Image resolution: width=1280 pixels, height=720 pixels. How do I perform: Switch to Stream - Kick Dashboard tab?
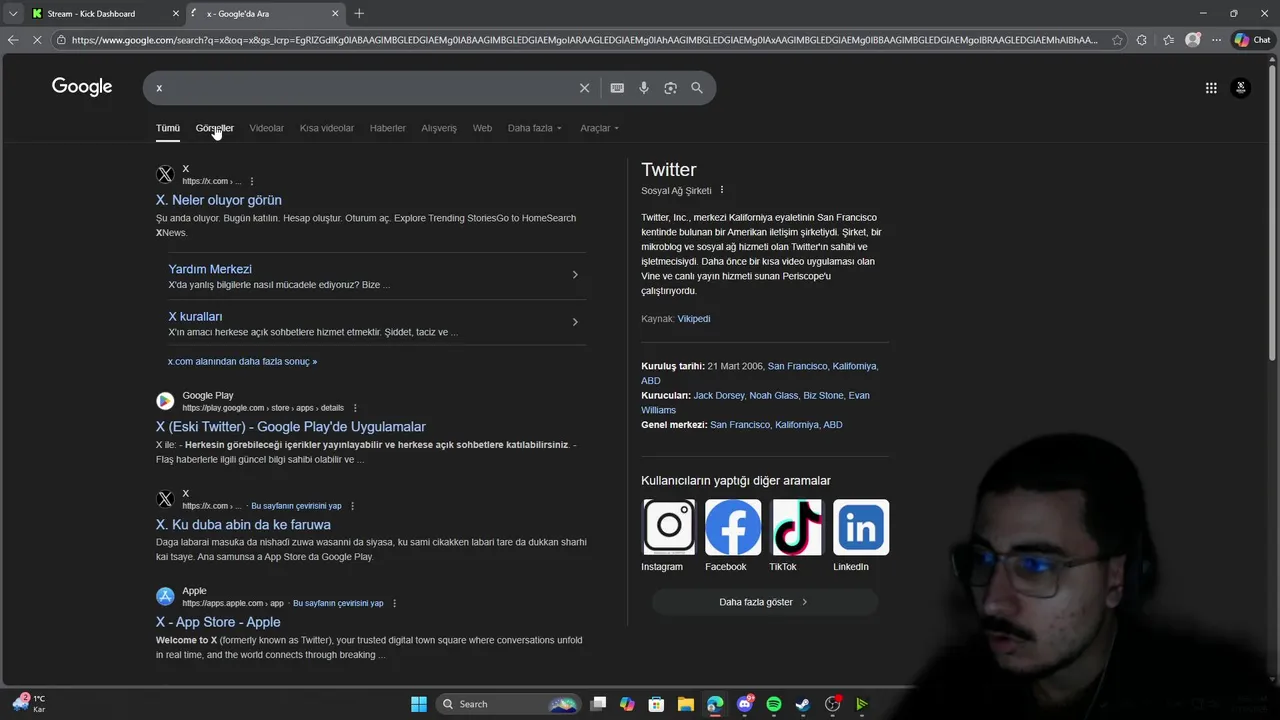click(x=105, y=14)
